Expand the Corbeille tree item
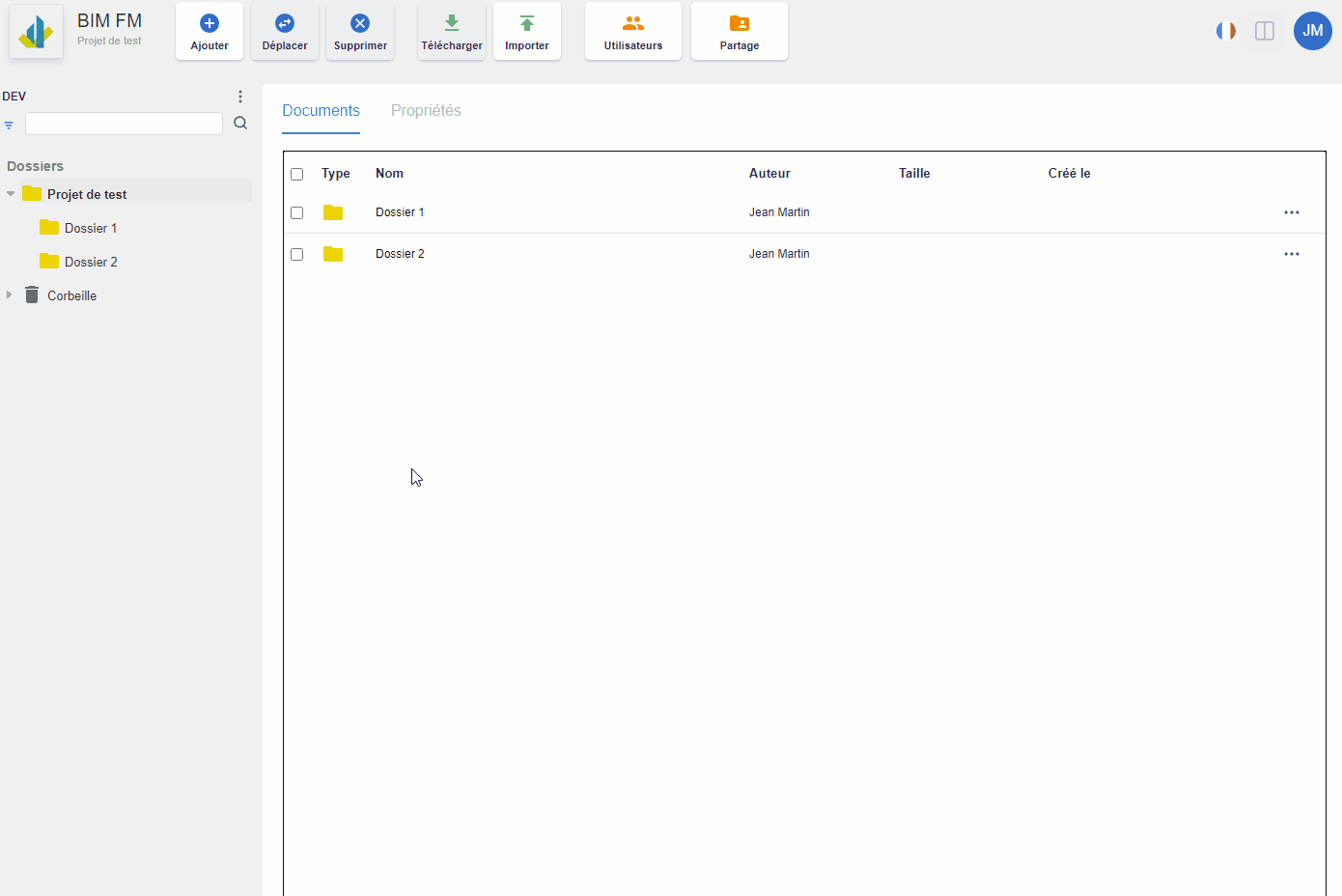Viewport: 1342px width, 896px height. tap(10, 294)
